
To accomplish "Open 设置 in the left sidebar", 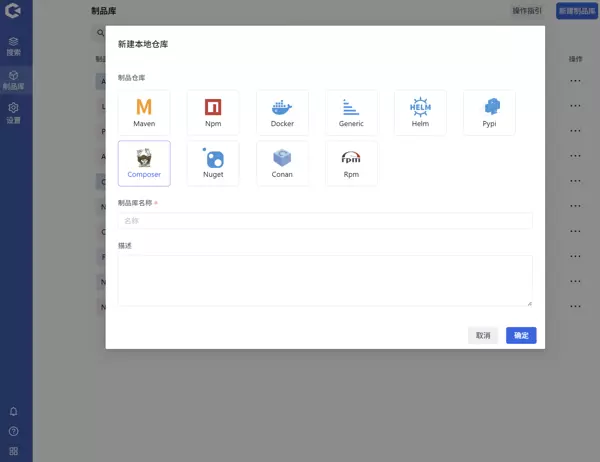I will pos(14,113).
